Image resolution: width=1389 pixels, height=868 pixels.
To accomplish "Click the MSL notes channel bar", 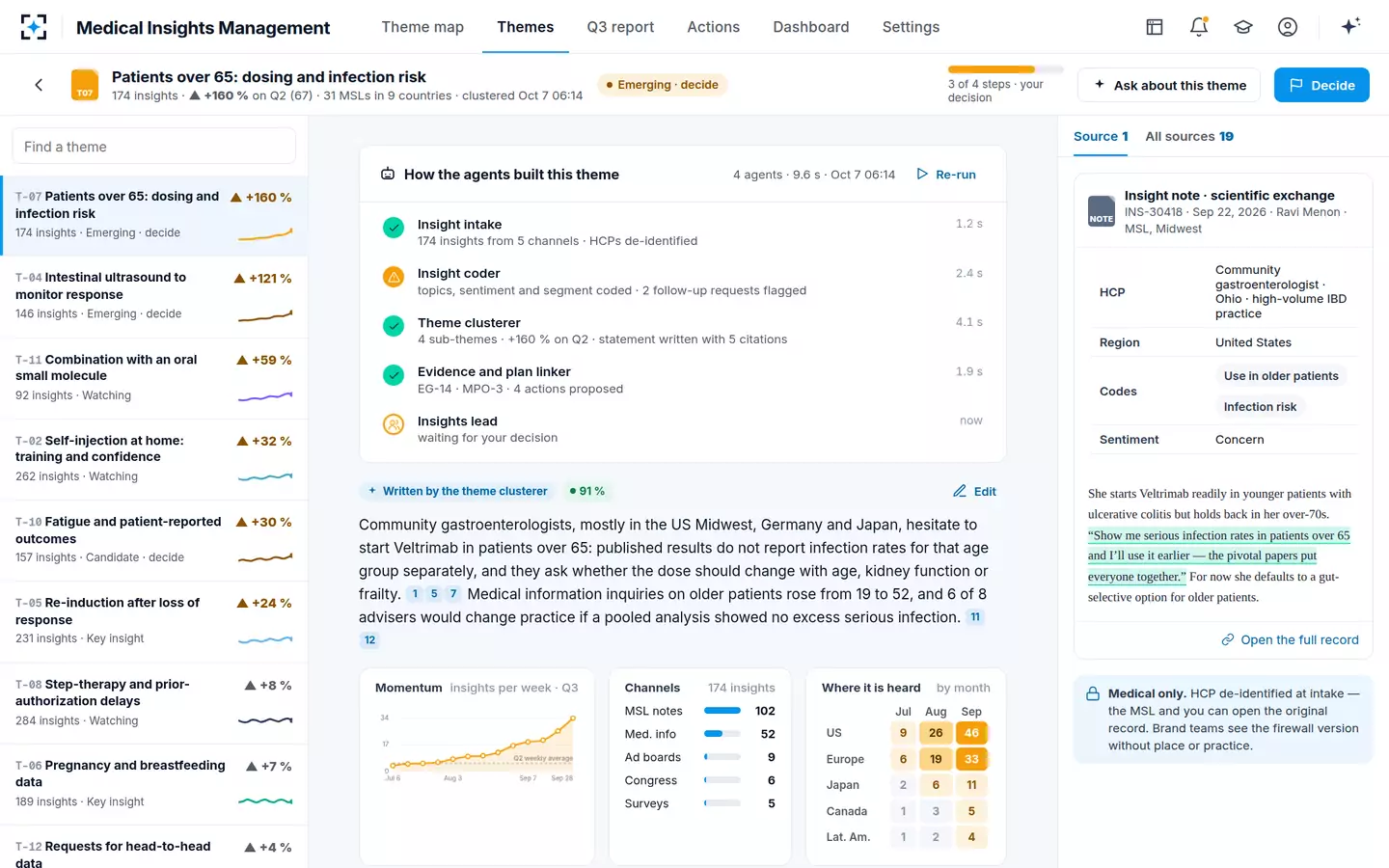I will [x=722, y=711].
